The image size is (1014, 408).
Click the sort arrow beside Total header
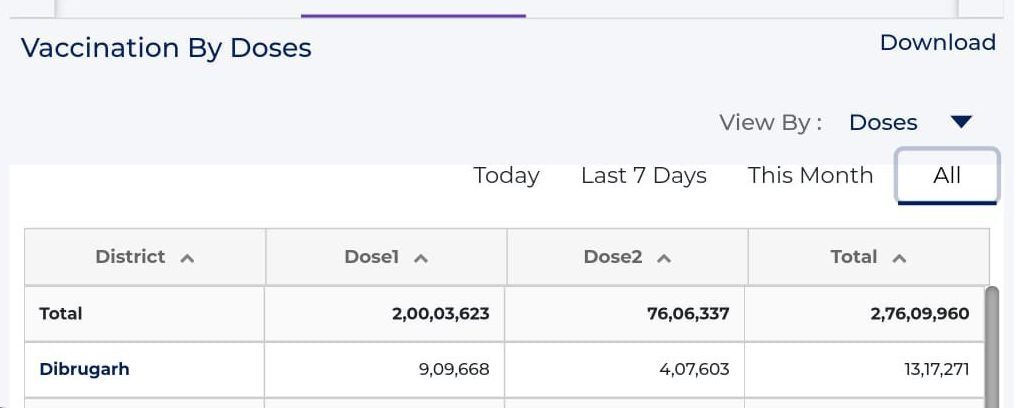pyautogui.click(x=899, y=258)
